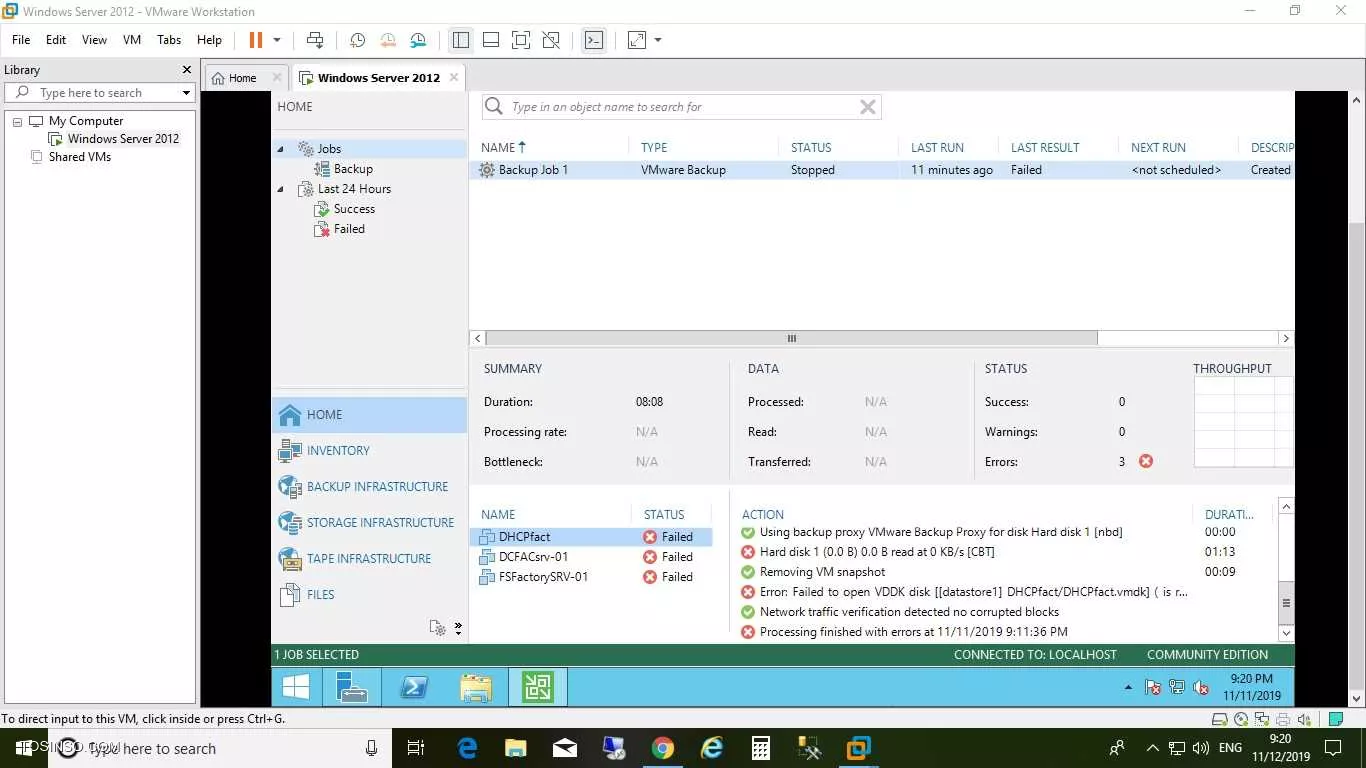Viewport: 1366px width, 768px height.
Task: Select the Backup node under Jobs
Action: coord(353,169)
